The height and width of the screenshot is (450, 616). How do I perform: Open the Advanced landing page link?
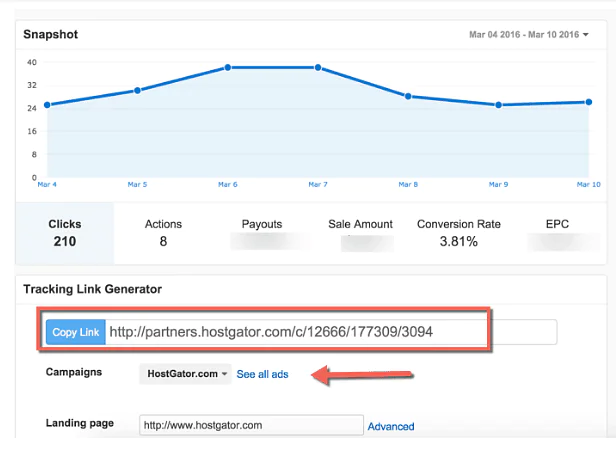click(391, 426)
